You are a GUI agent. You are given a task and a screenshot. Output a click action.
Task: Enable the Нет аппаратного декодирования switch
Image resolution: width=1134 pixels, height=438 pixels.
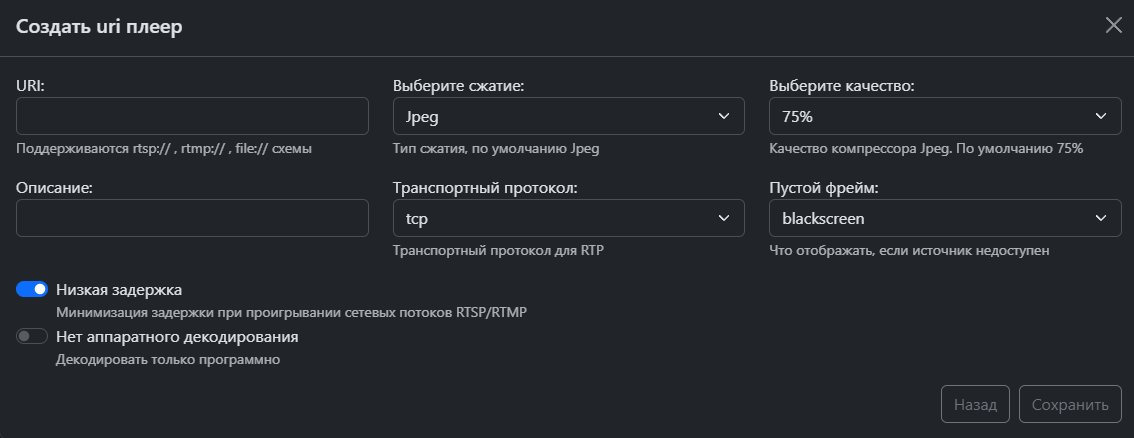click(32, 337)
